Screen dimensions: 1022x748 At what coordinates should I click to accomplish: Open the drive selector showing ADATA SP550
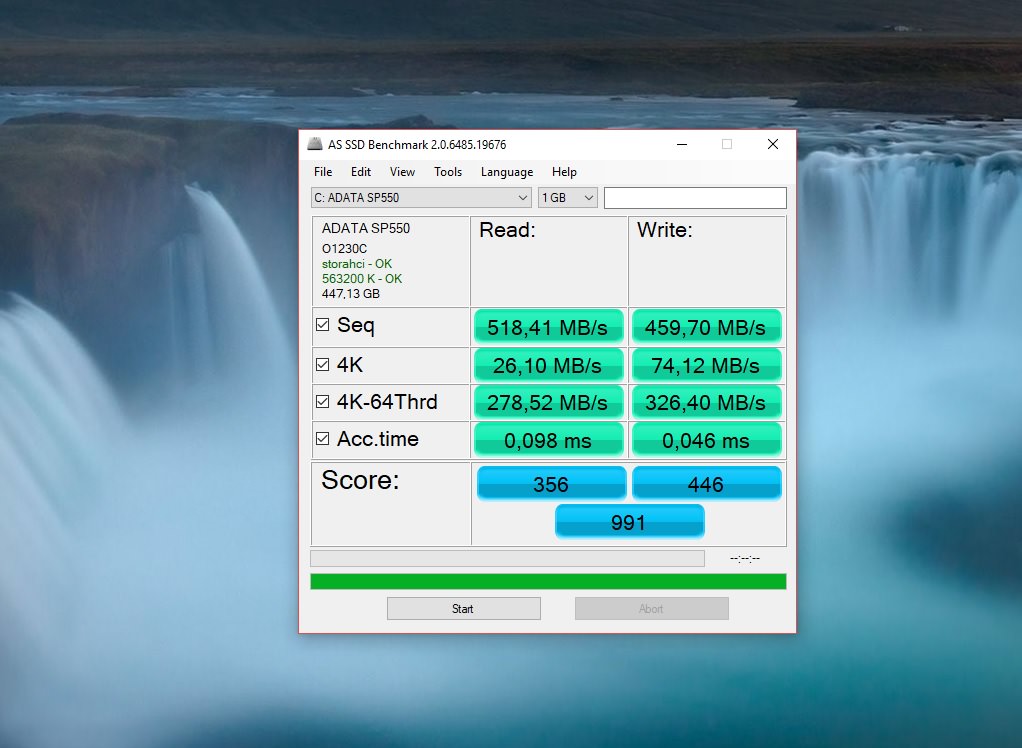[x=421, y=198]
